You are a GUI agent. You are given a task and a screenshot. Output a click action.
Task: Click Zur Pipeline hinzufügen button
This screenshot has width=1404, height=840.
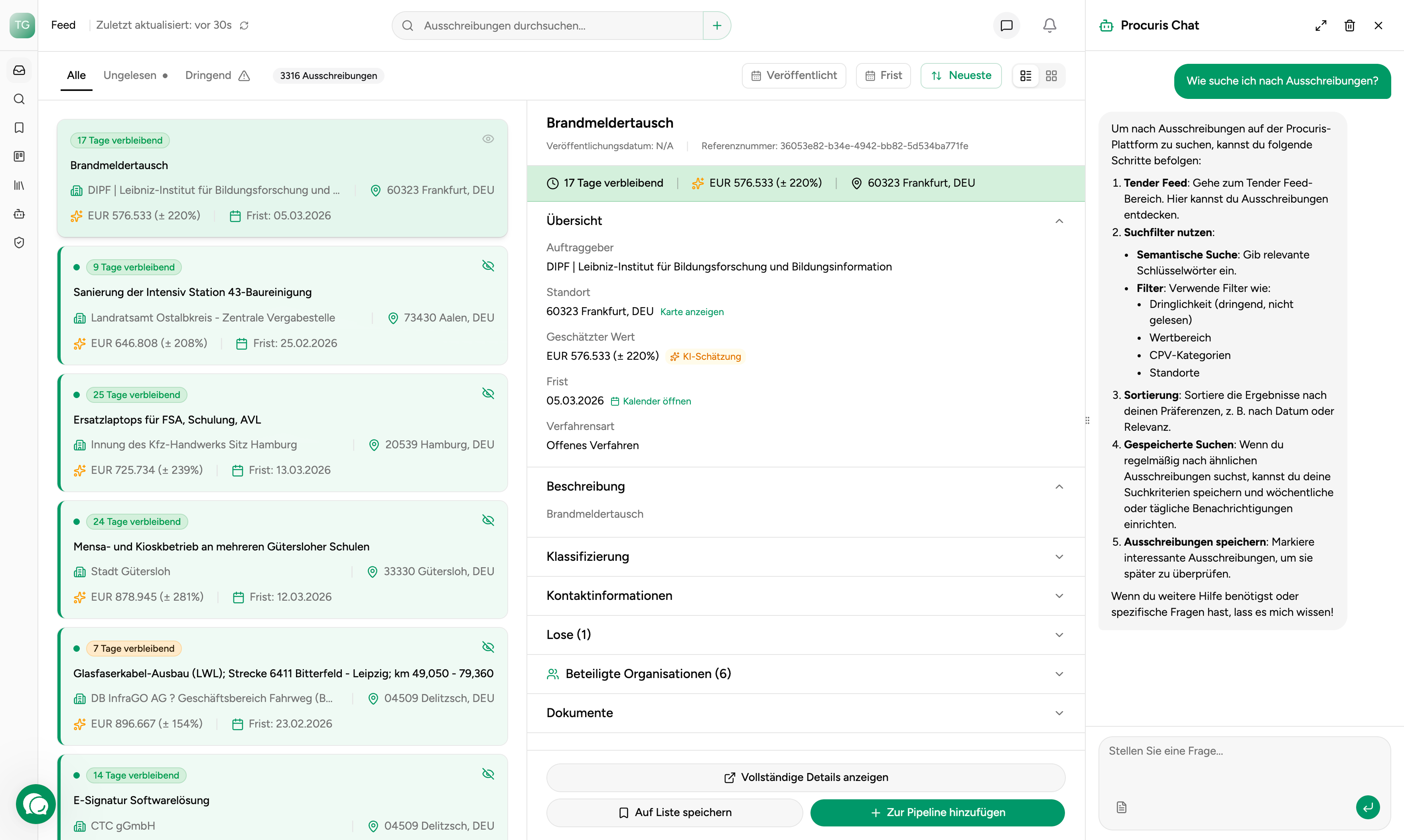937,812
